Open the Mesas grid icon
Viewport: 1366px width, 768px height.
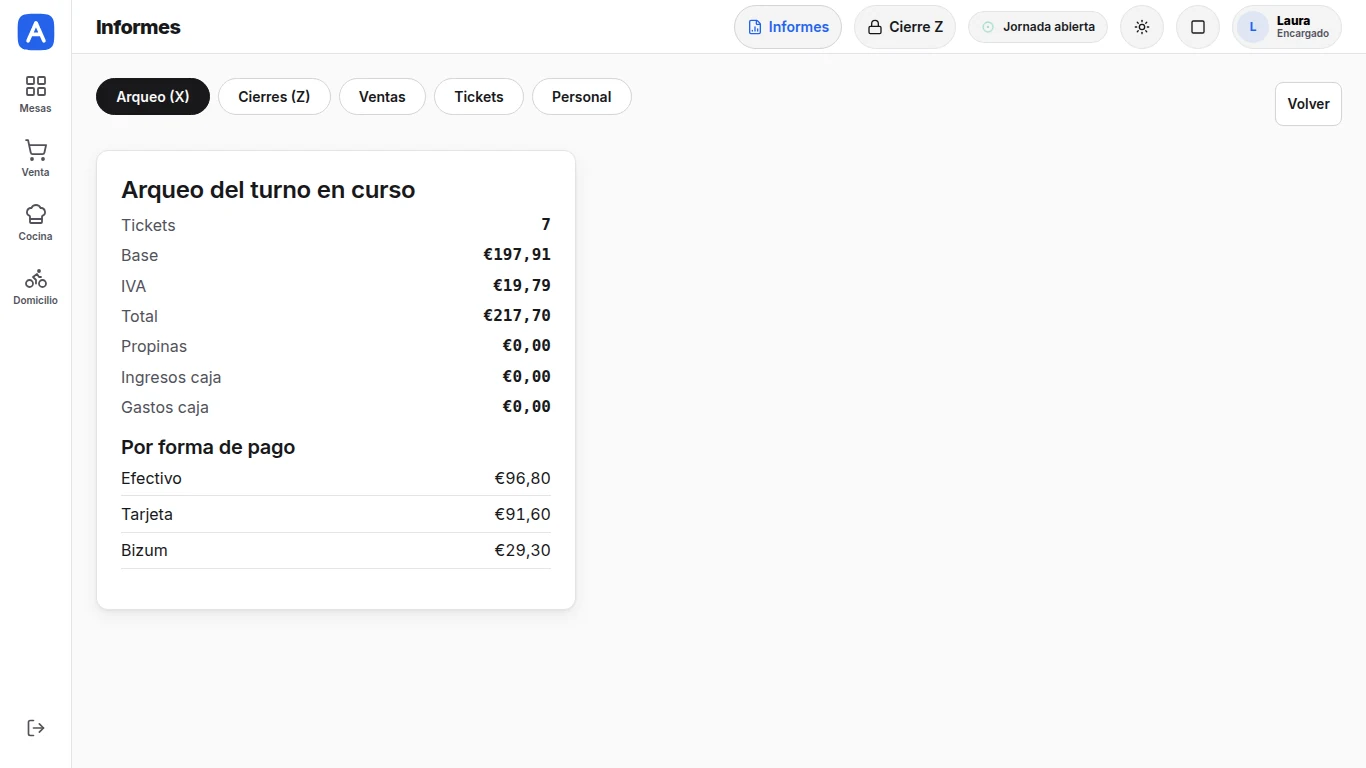[36, 86]
